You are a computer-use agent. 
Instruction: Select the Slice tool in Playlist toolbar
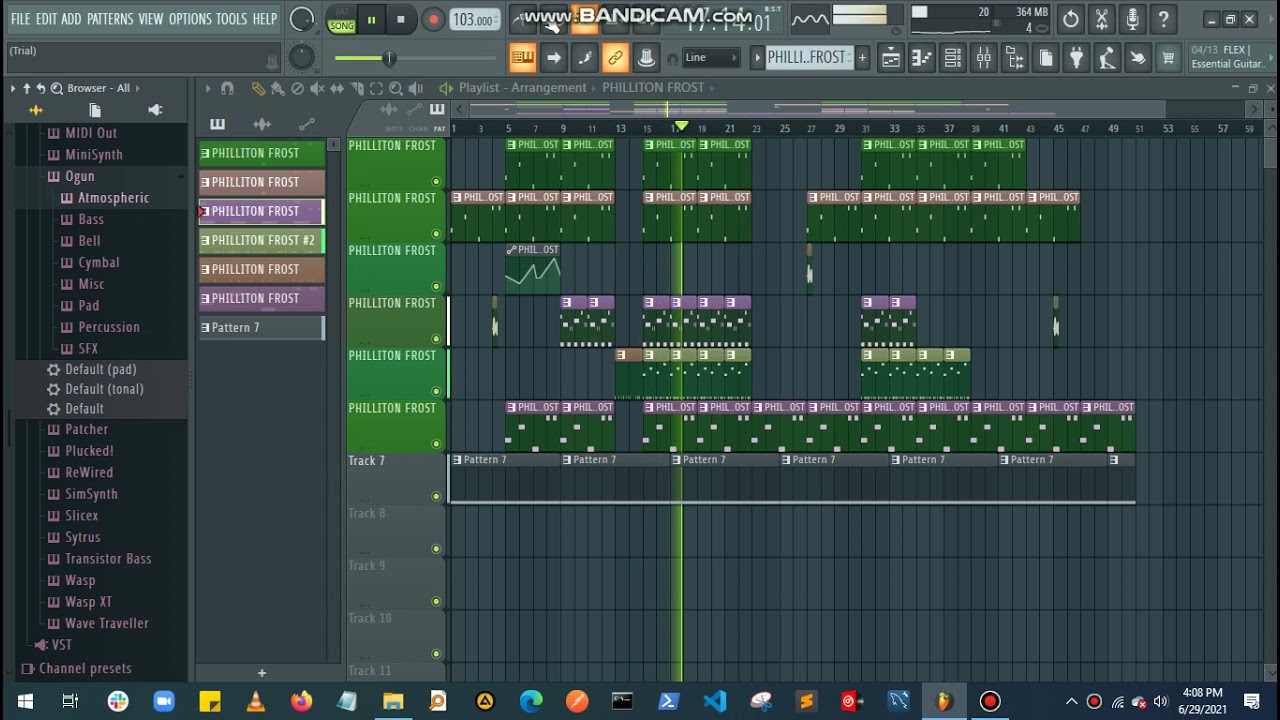pyautogui.click(x=356, y=89)
